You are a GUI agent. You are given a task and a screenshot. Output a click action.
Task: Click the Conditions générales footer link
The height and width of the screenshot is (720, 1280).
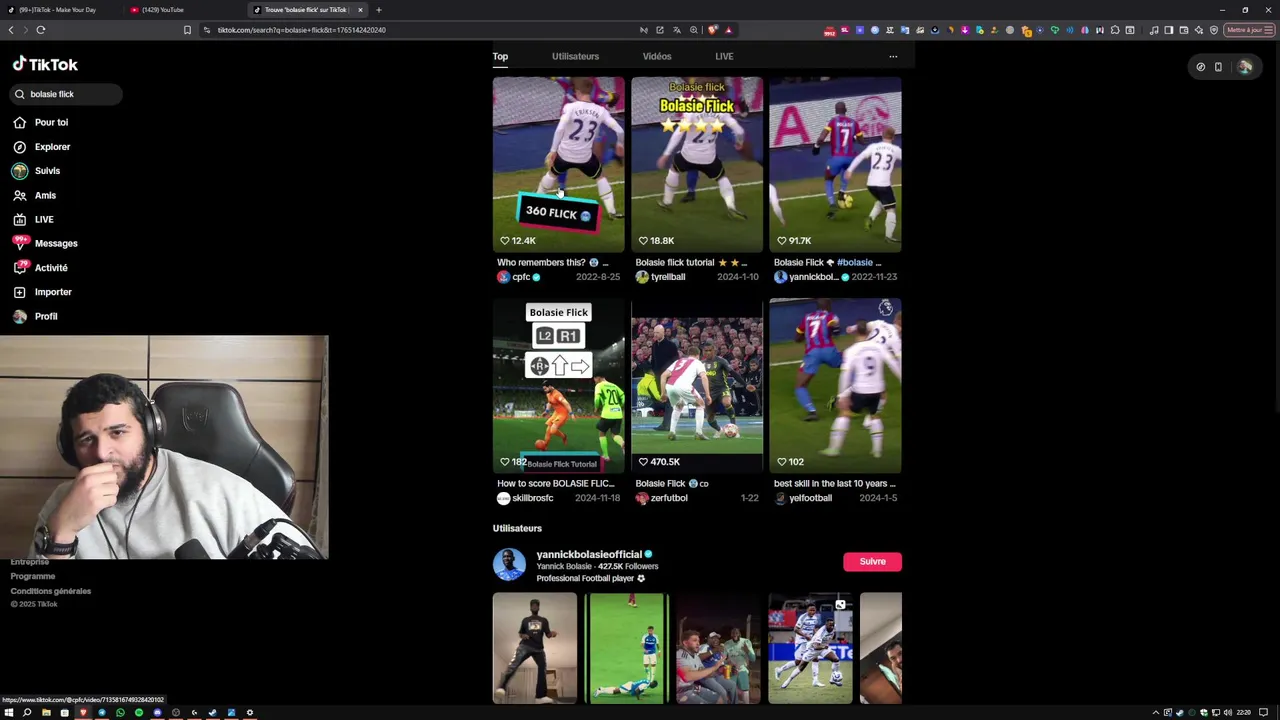coord(51,591)
